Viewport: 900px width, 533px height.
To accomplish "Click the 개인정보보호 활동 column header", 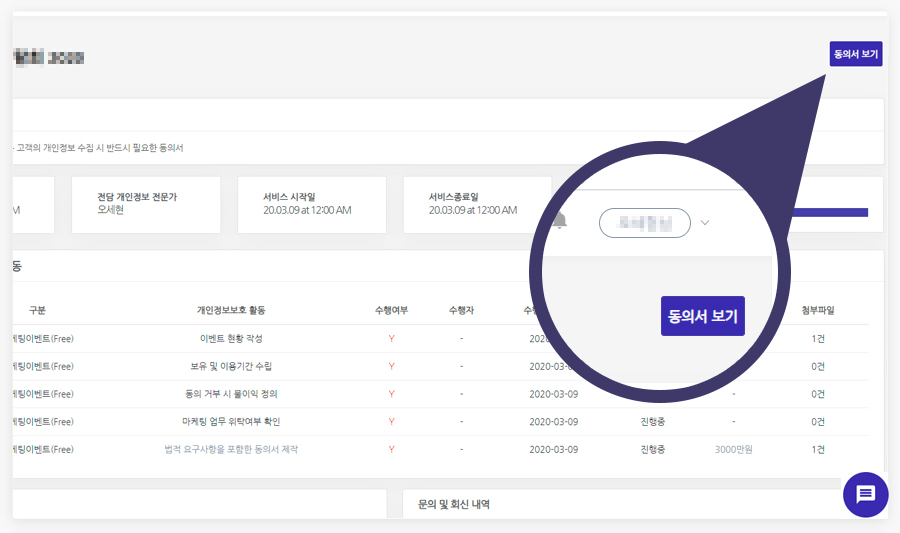I will (231, 310).
